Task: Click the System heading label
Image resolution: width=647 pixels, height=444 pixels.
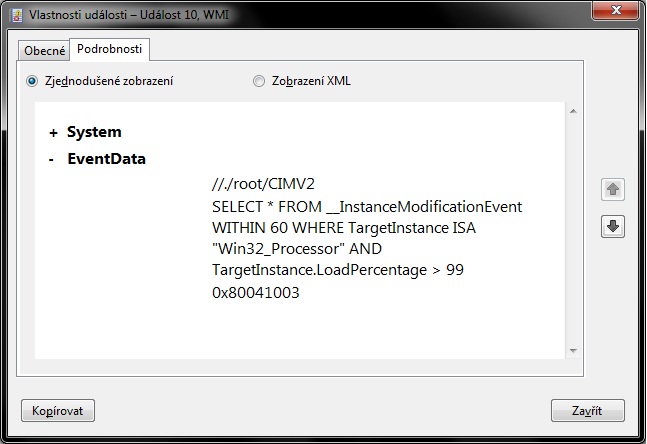Action: click(94, 132)
